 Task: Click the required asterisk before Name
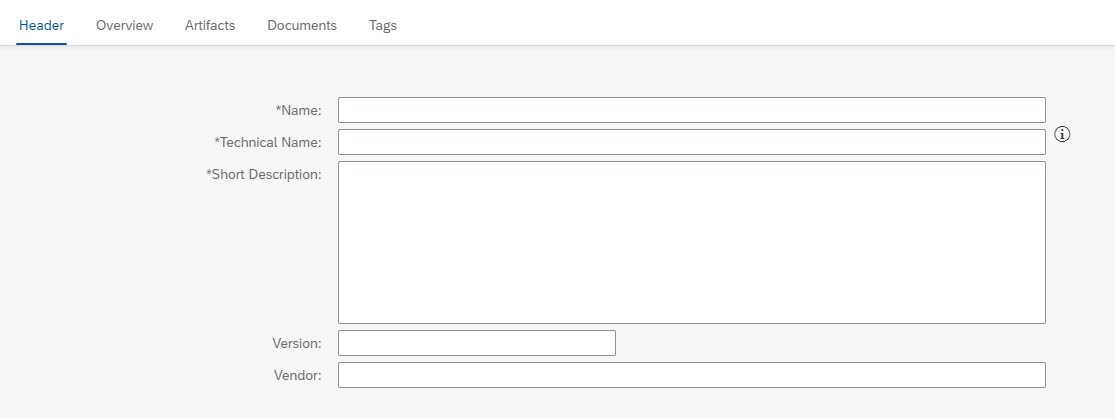coord(278,109)
